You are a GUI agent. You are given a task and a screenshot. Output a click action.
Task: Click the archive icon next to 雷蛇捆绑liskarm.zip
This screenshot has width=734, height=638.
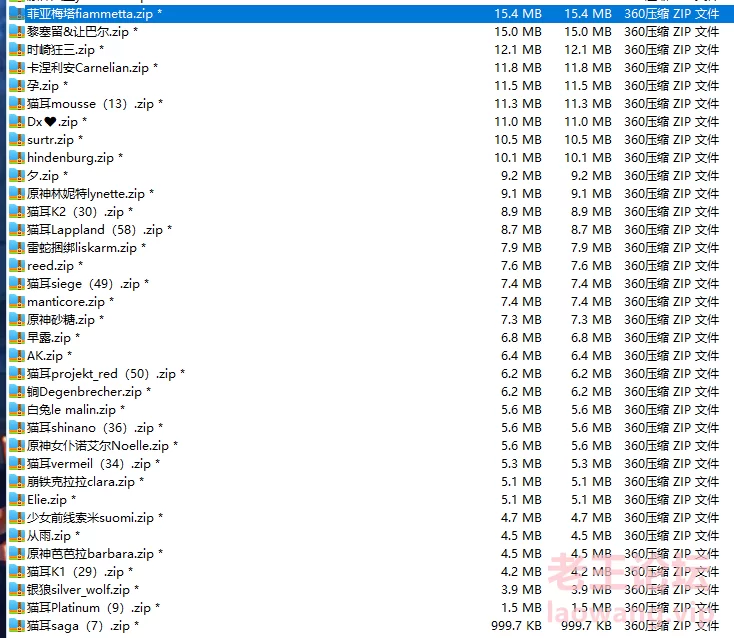(x=17, y=248)
